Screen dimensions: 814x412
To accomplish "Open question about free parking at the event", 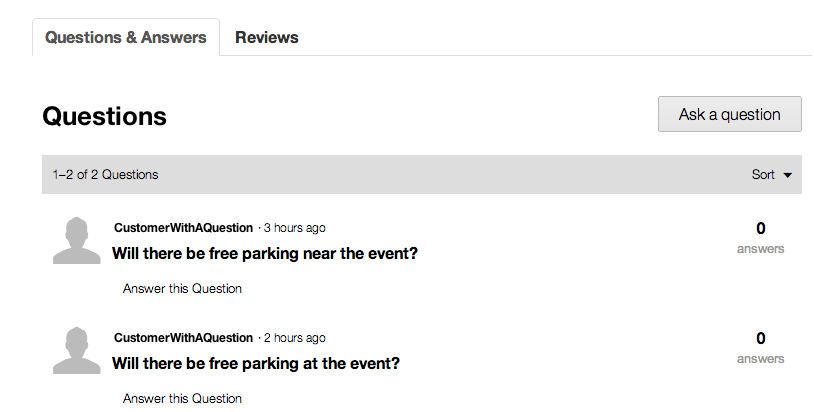I will [x=256, y=364].
